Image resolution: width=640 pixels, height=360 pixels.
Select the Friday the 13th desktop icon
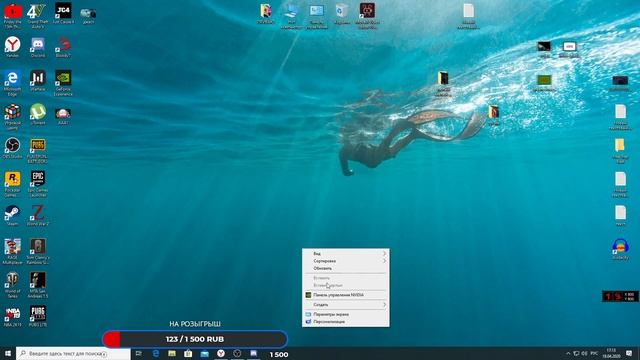[13, 15]
